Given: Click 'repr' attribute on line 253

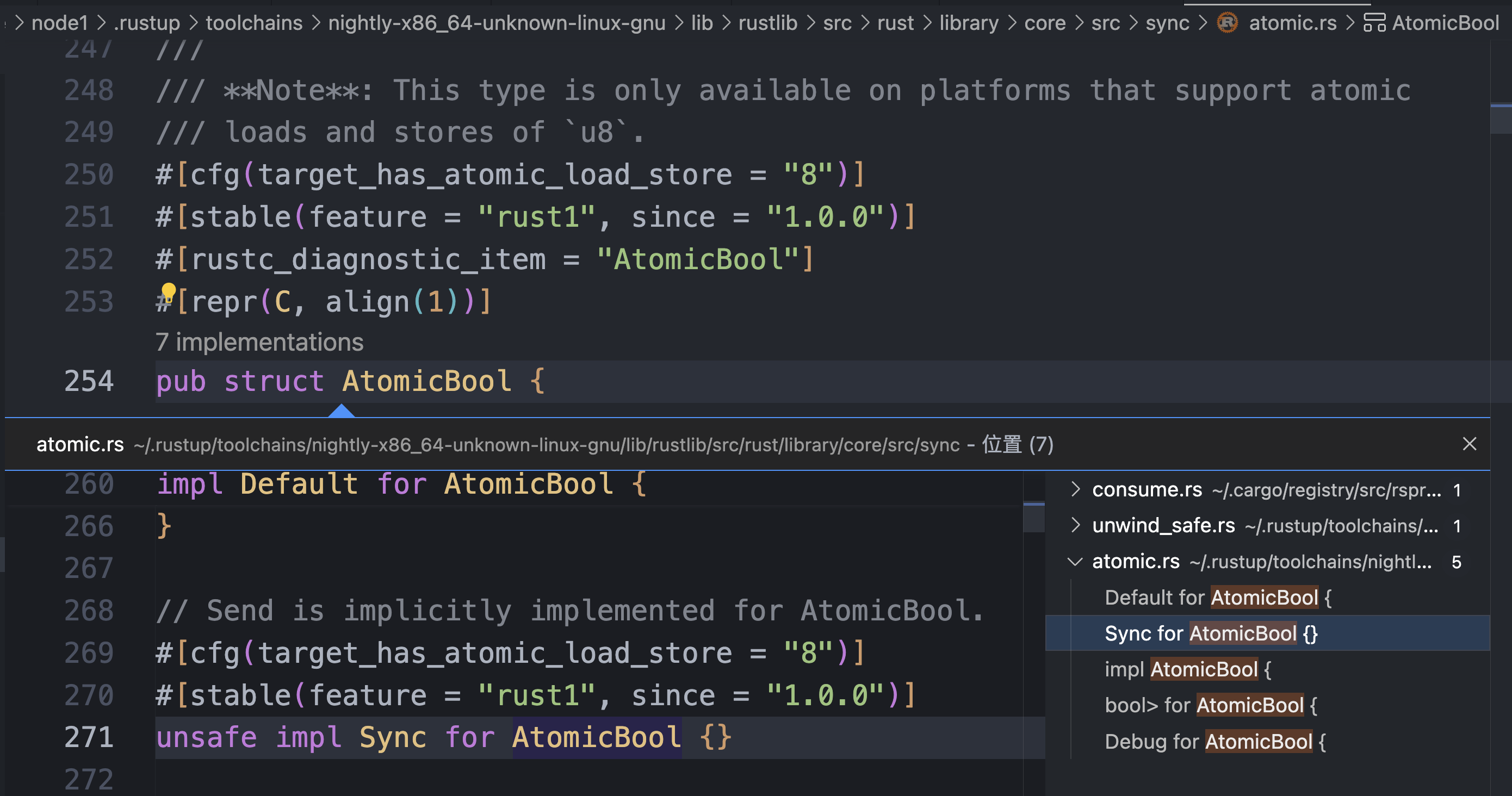Looking at the screenshot, I should point(224,302).
